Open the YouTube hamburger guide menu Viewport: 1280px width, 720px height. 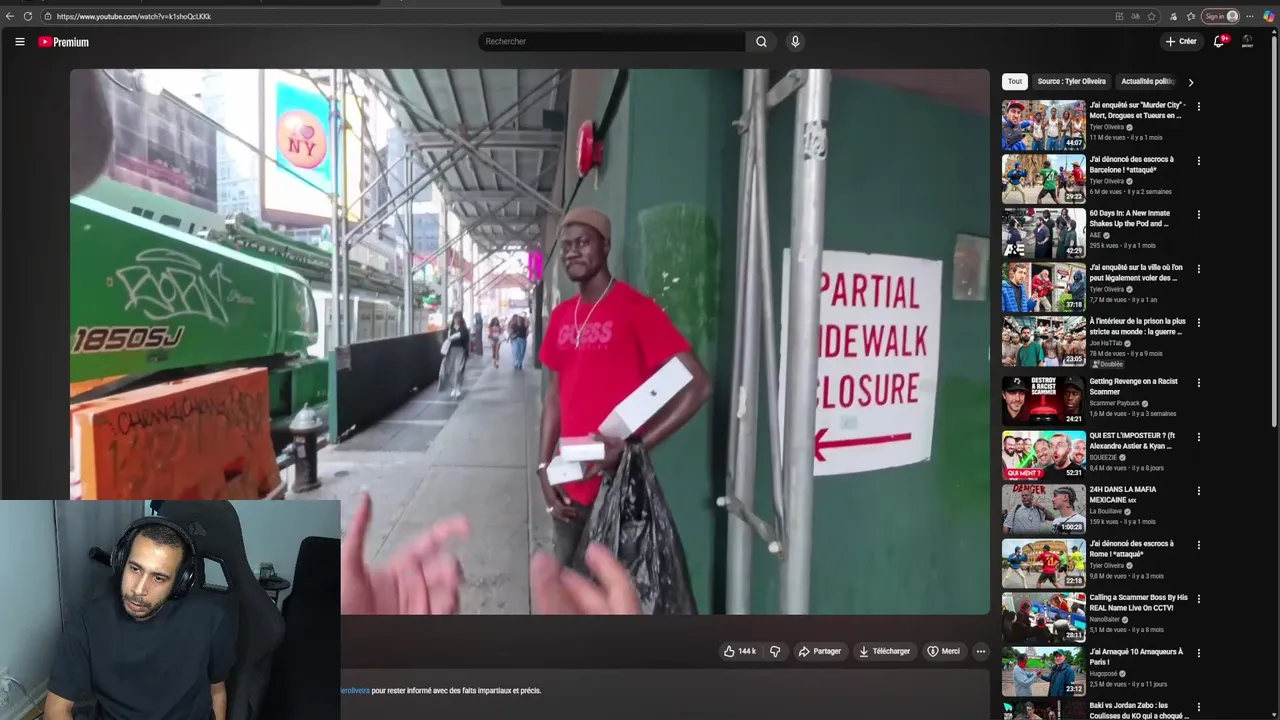point(19,42)
